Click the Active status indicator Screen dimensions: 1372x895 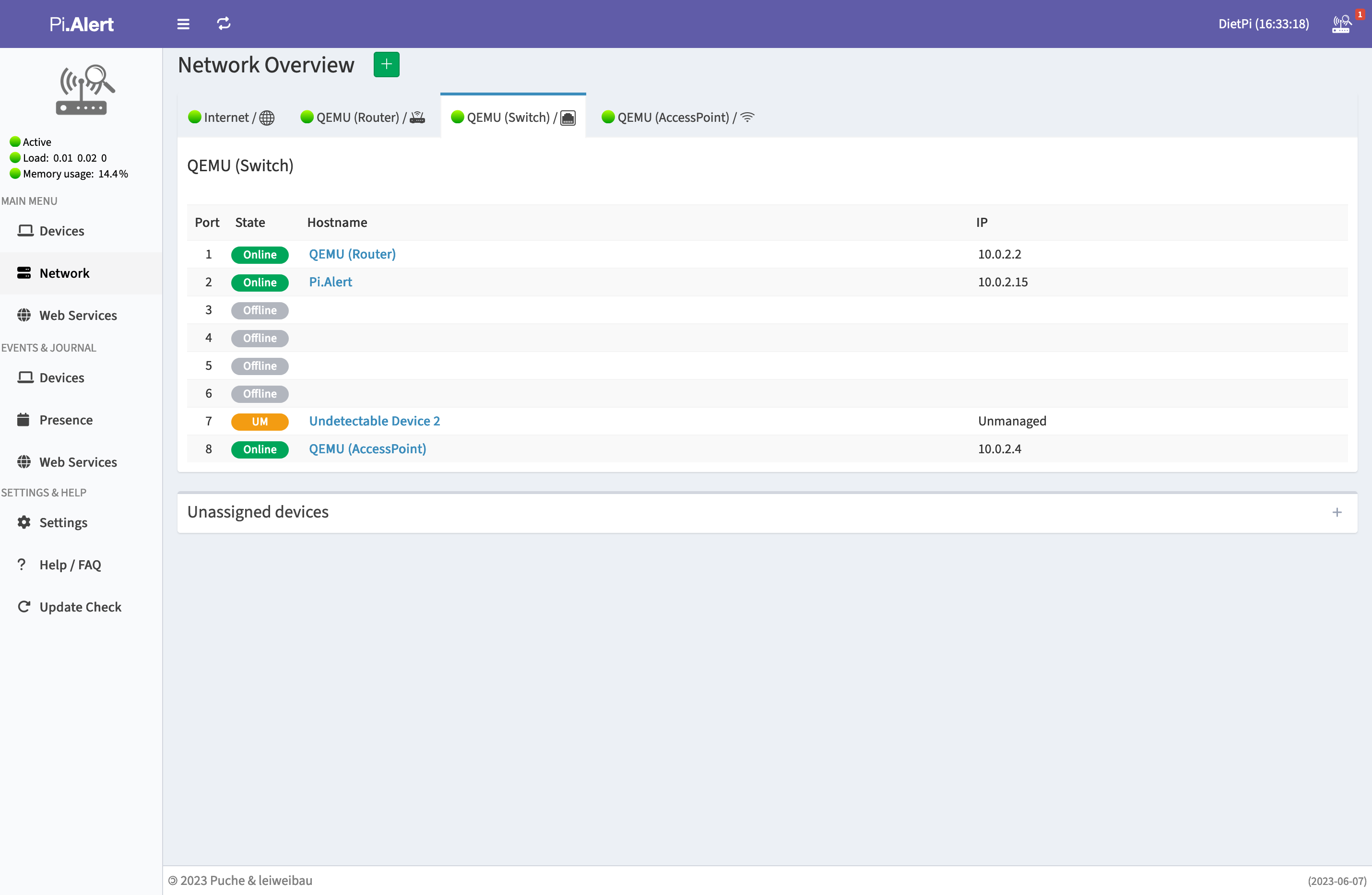[31, 142]
